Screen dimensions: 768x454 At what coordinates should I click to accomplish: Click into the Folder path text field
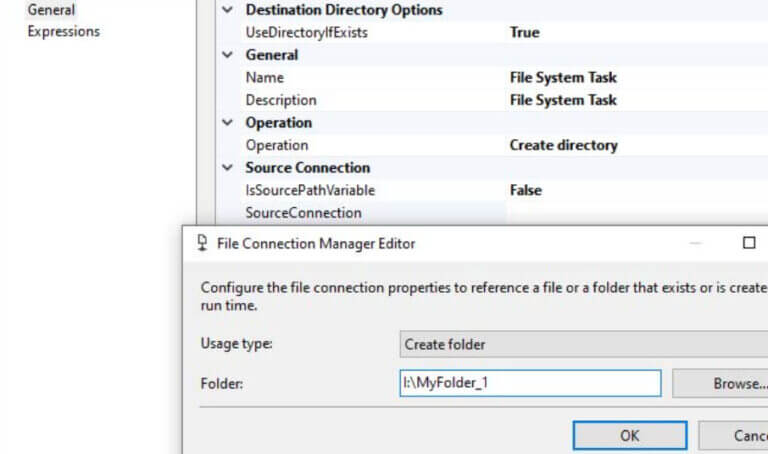(x=530, y=383)
